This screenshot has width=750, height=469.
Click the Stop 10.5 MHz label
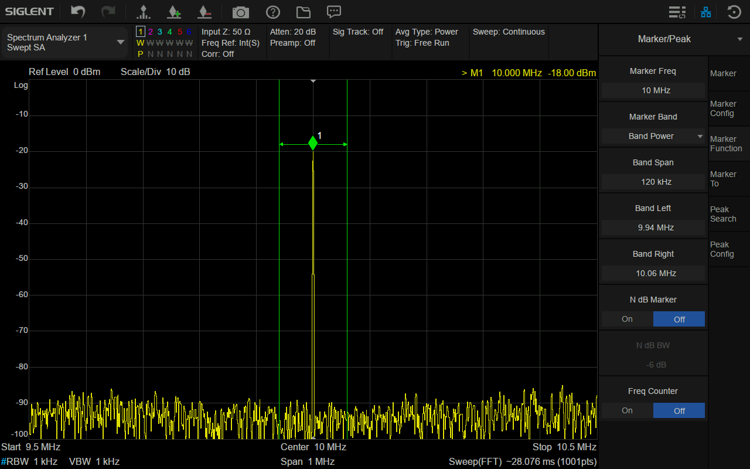pos(564,447)
